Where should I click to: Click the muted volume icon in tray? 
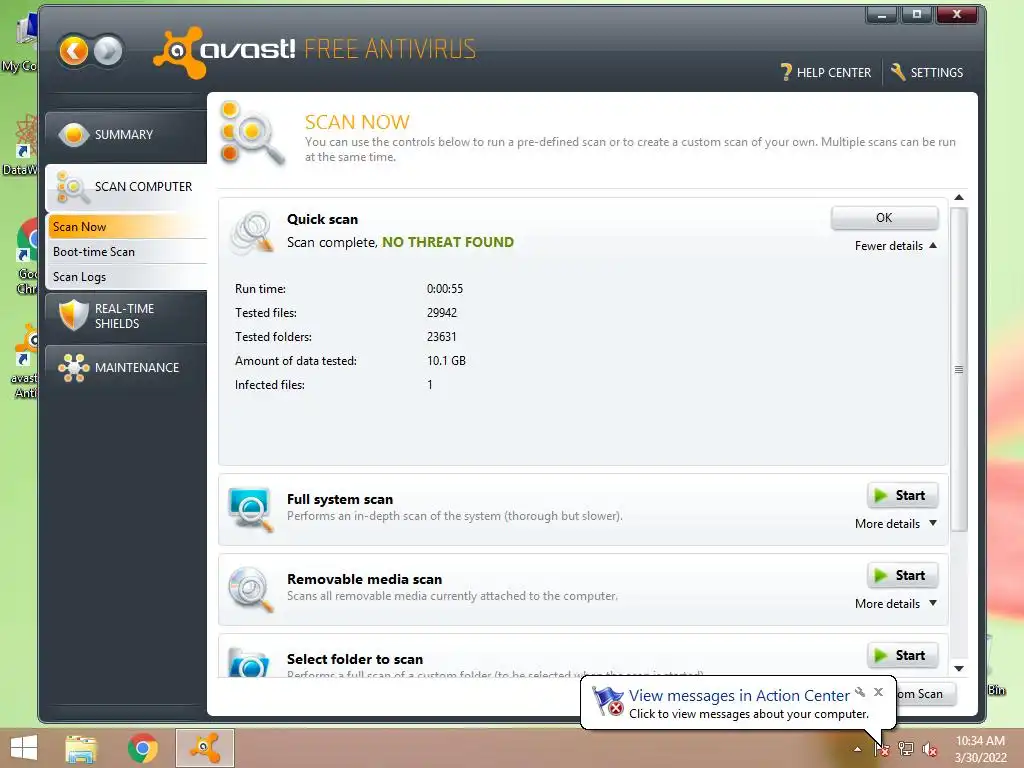click(929, 749)
